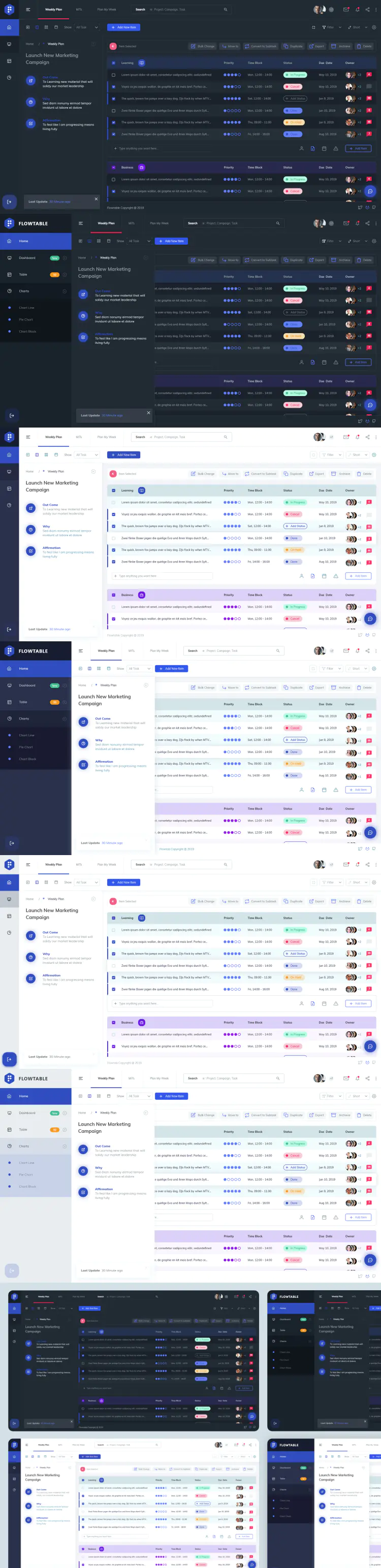Toggle Fri. 14:00 row checkbox, full-width navy icon-sidebar view
The height and width of the screenshot is (1568, 381).
coord(113,562)
